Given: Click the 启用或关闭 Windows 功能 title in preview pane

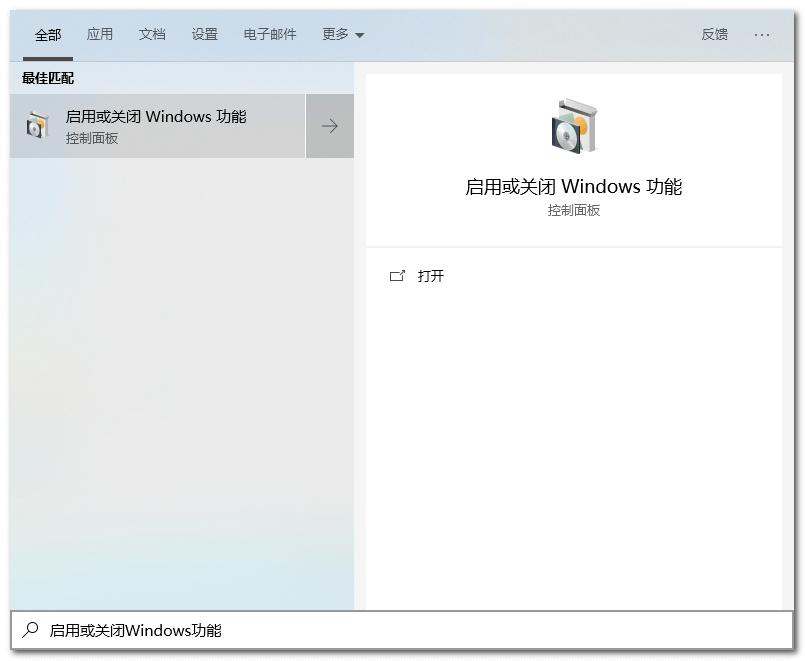Looking at the screenshot, I should tap(573, 187).
